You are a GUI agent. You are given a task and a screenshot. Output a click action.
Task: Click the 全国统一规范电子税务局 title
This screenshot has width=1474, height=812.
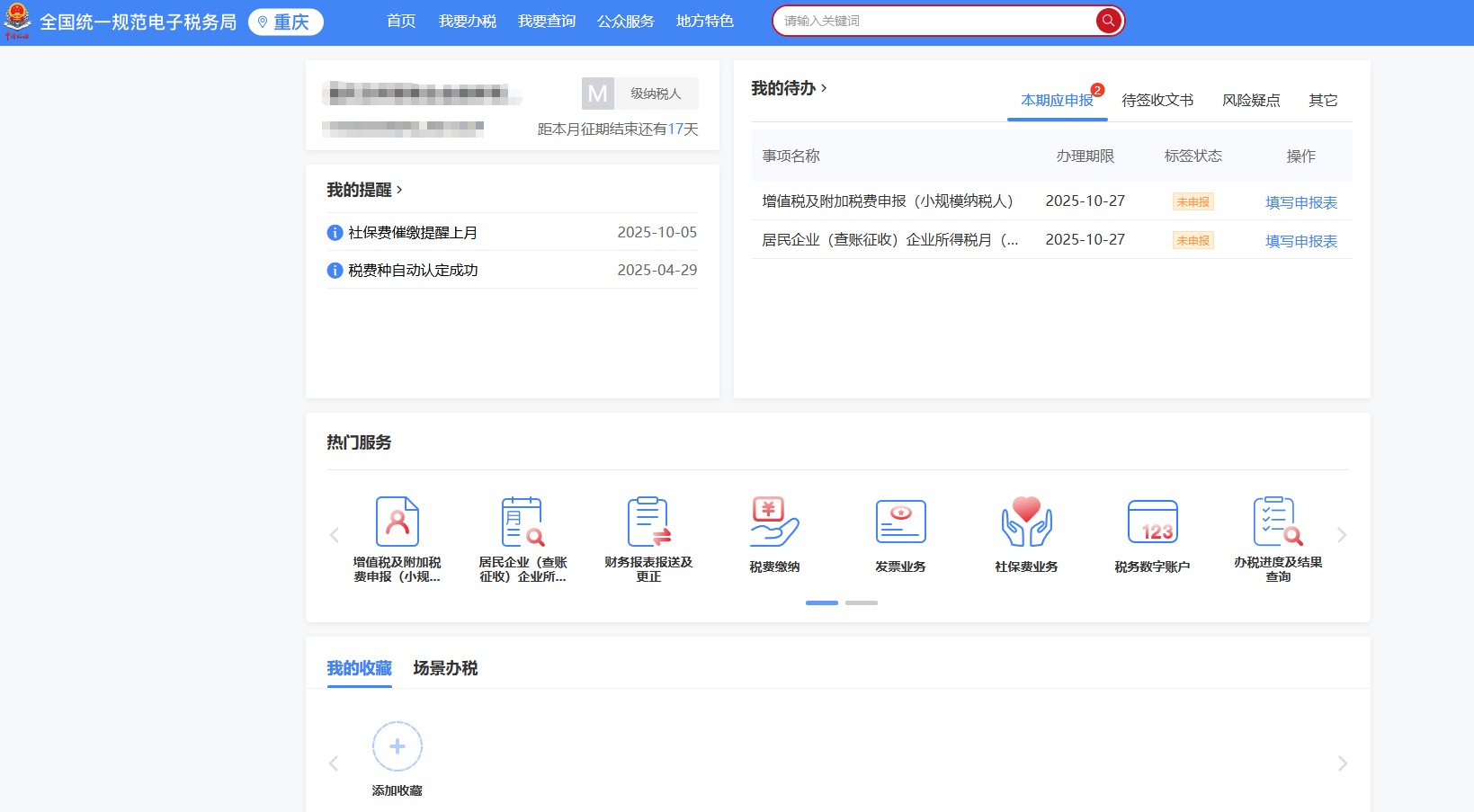(x=138, y=22)
